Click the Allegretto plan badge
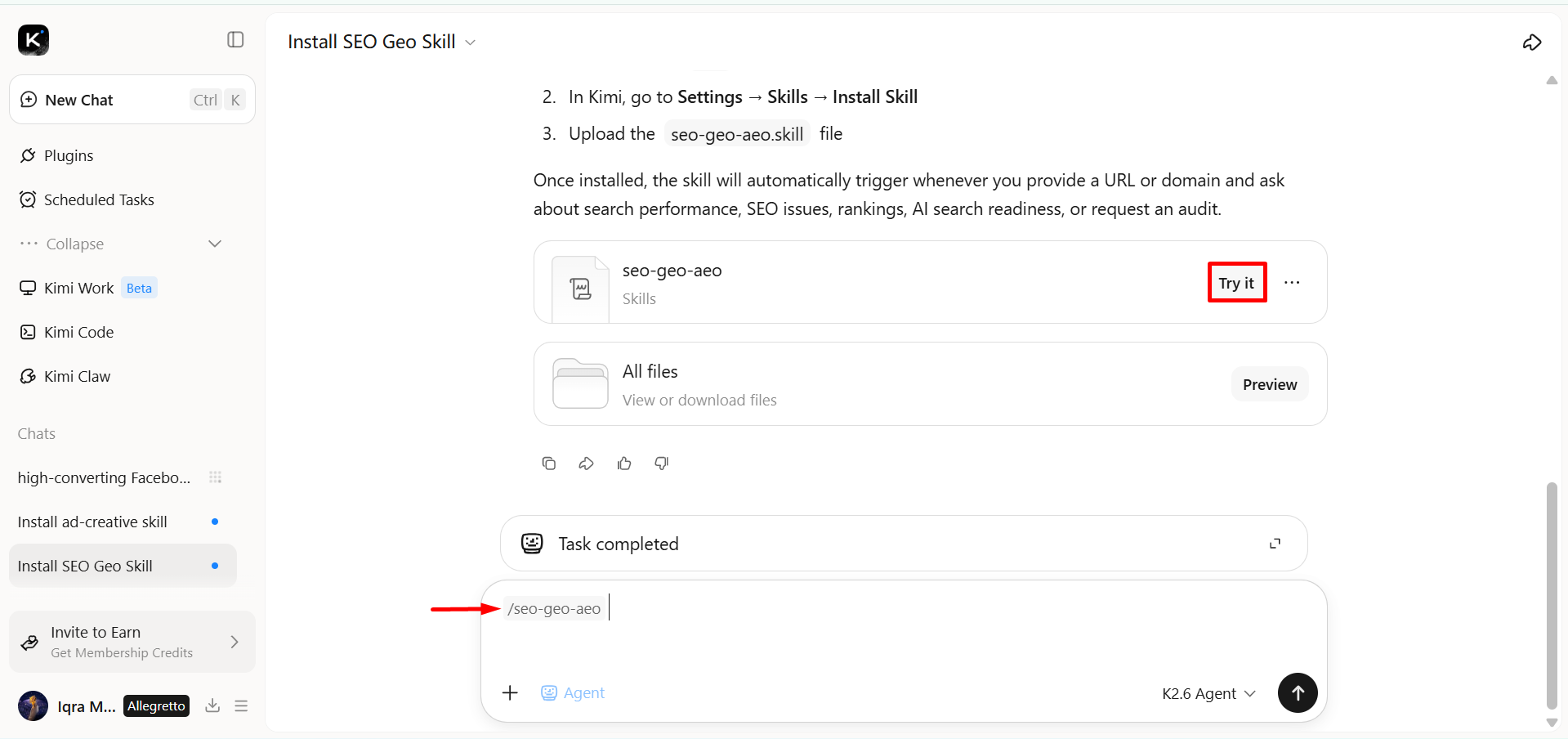The width and height of the screenshot is (1568, 739). click(156, 705)
